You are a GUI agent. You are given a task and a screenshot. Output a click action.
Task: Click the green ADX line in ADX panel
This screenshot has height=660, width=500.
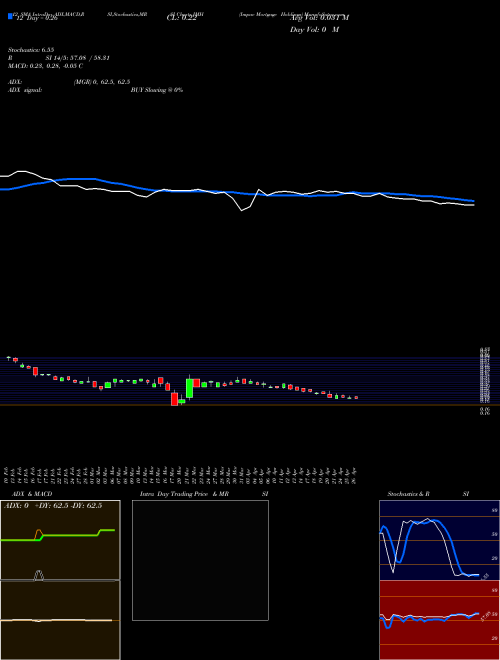[x=58, y=535]
